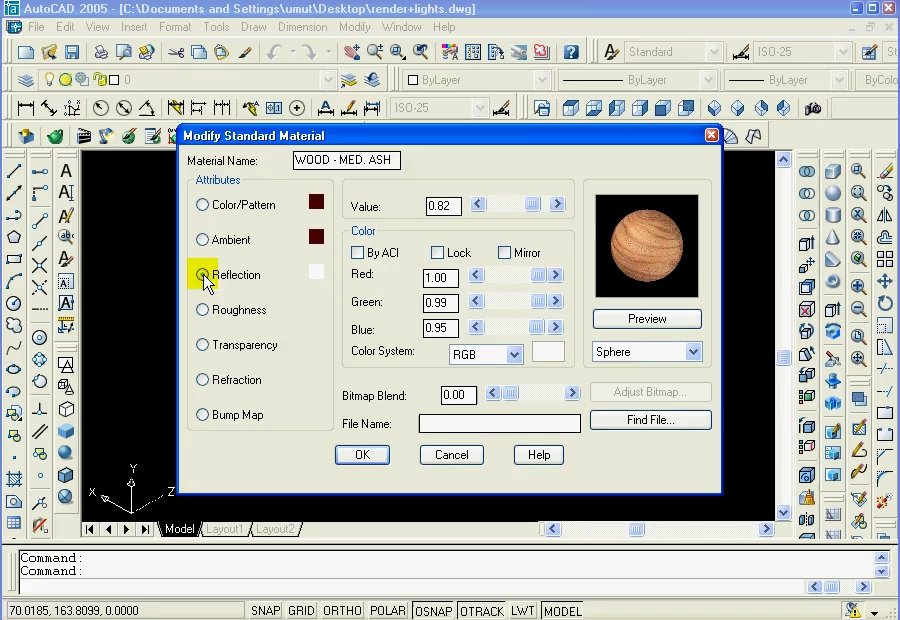Open AutoCAD Help question mark icon
The image size is (900, 620).
coord(571,52)
